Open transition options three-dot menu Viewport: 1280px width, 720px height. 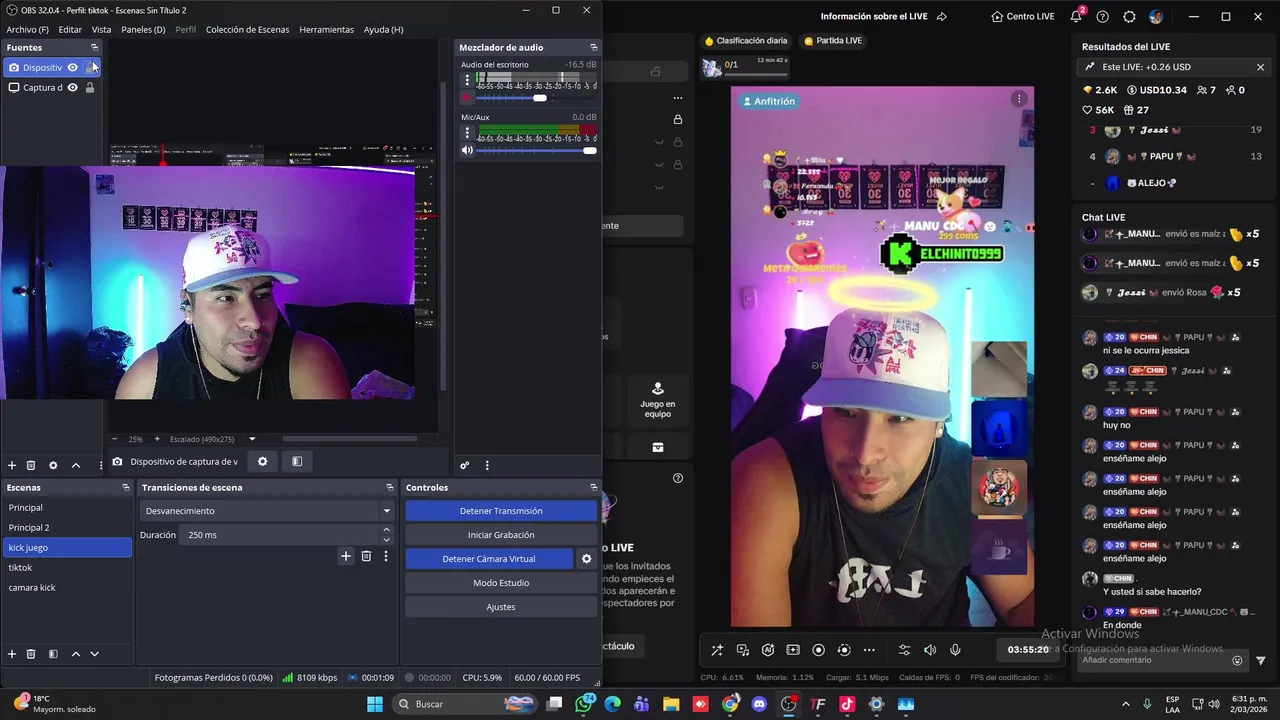386,556
